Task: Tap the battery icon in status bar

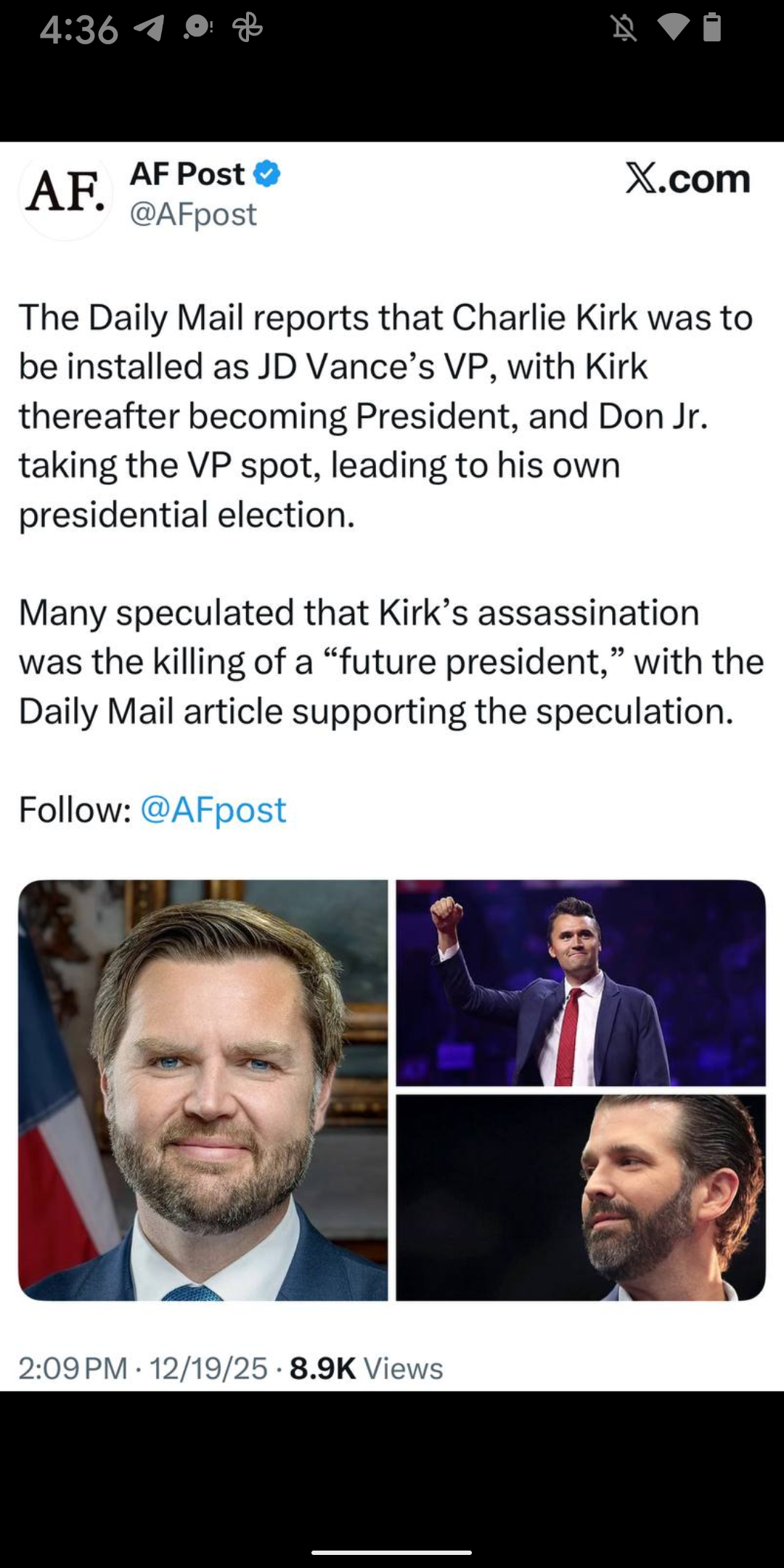Action: click(713, 28)
